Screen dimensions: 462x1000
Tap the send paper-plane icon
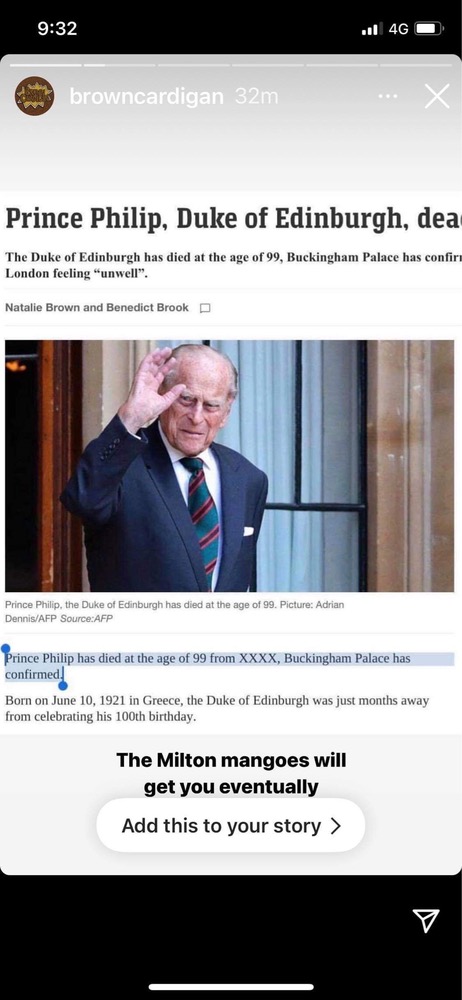click(x=426, y=920)
